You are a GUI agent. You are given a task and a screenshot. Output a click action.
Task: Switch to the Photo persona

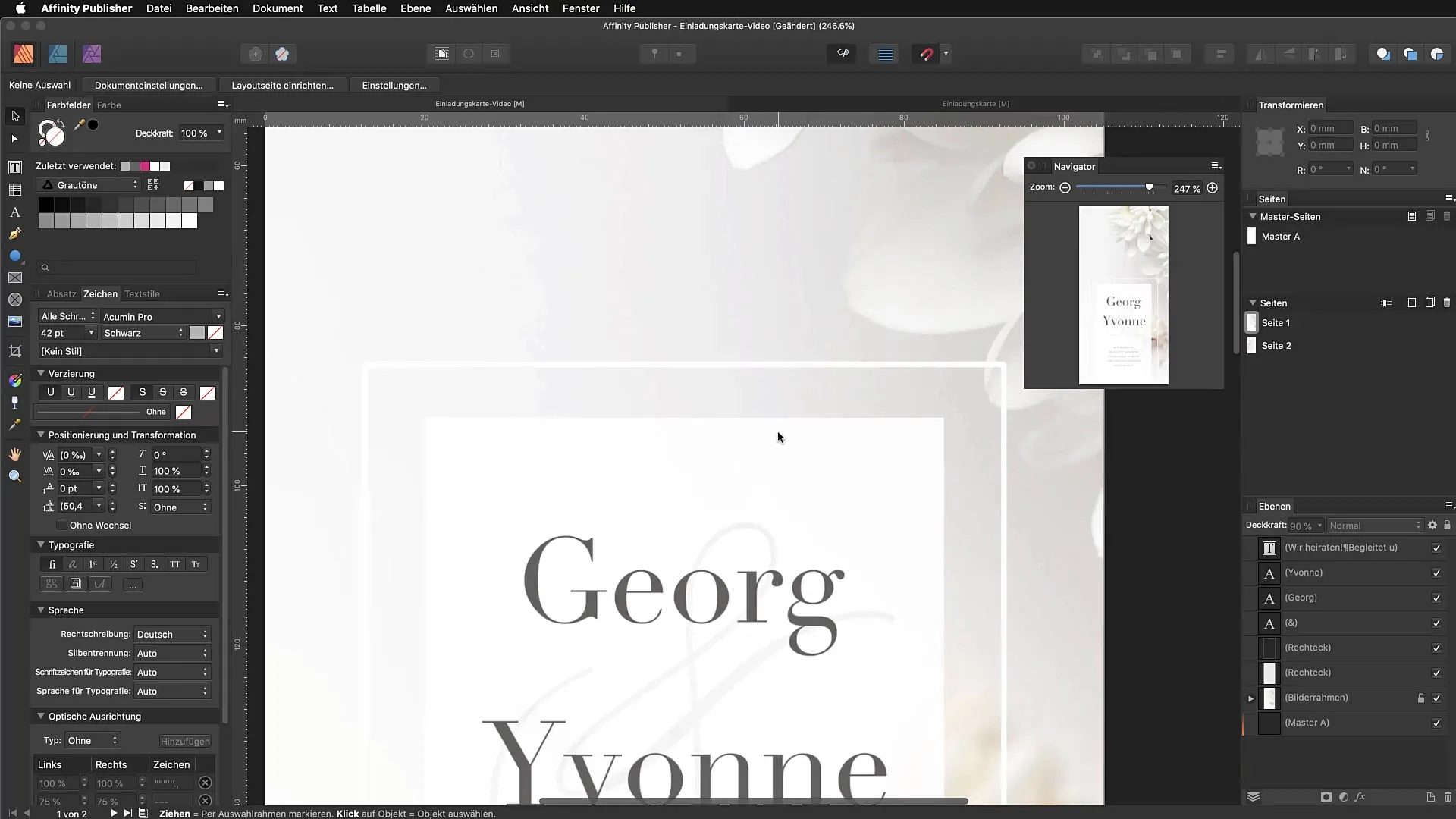[92, 54]
